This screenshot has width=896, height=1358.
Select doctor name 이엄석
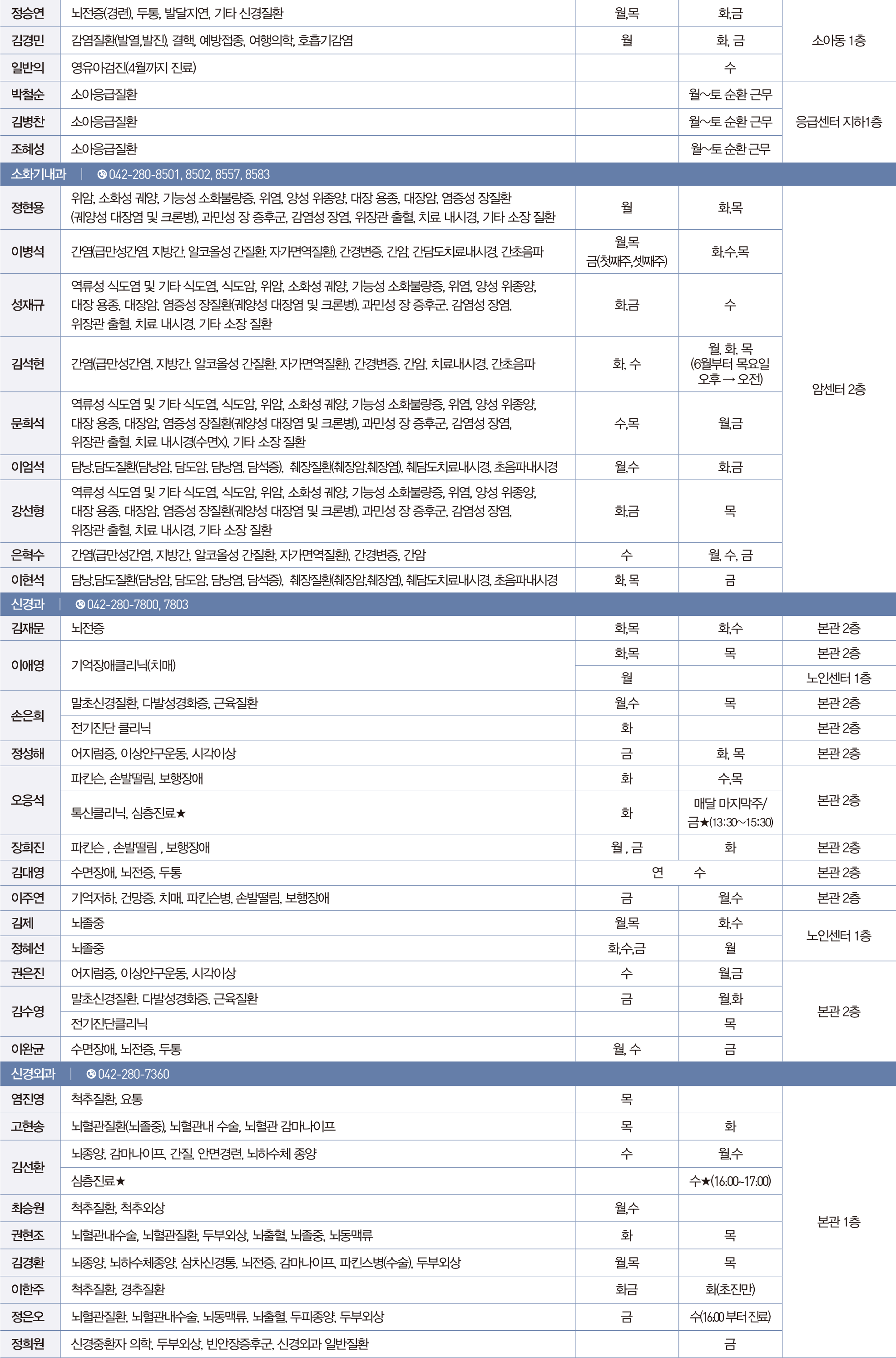point(28,467)
